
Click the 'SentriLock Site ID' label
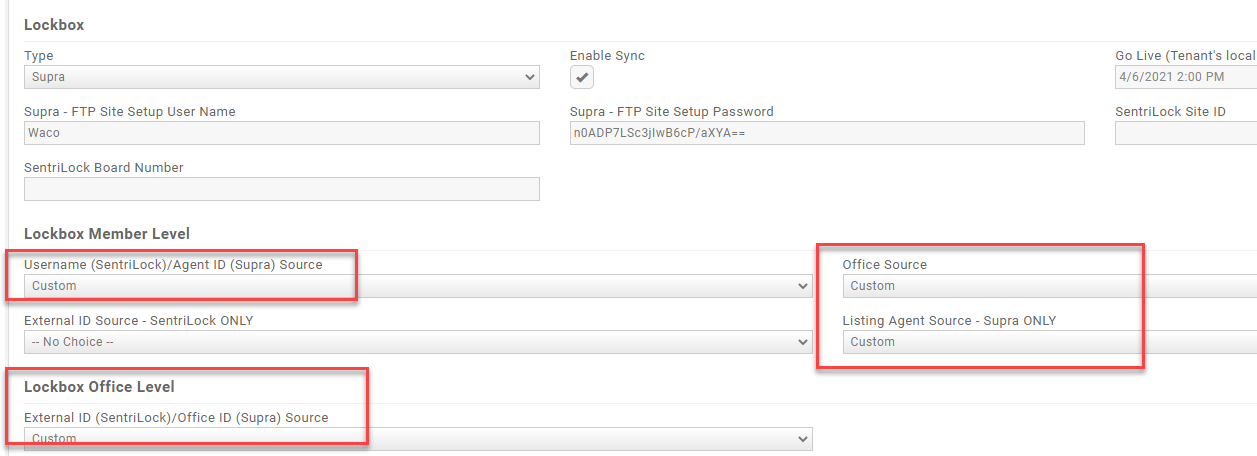1170,112
